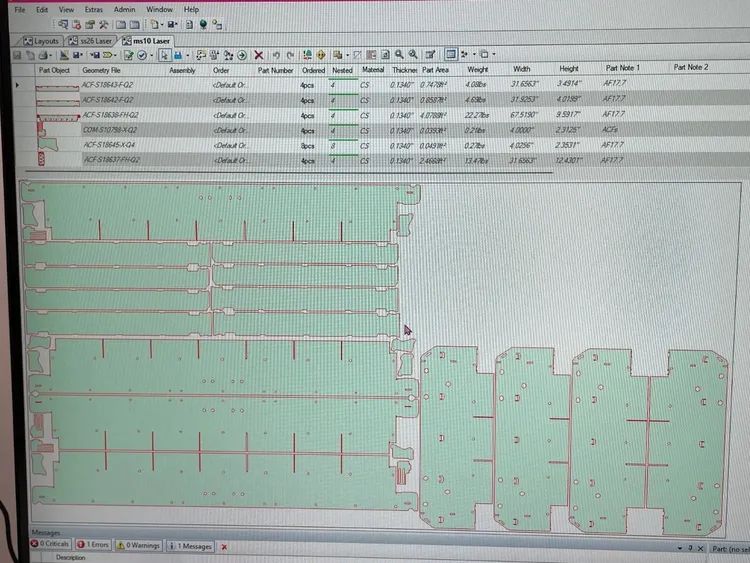
Task: Click the magnifier zoom icon in toolbar
Action: (x=398, y=55)
